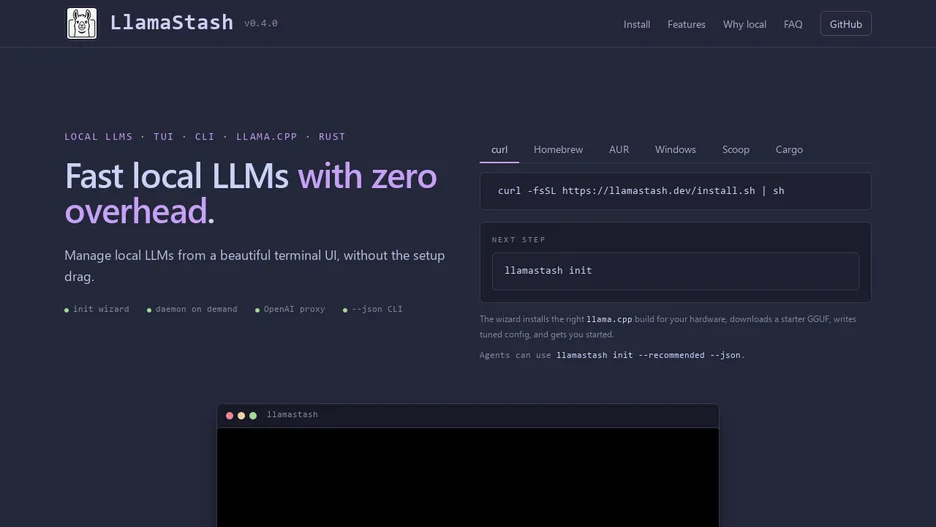
Task: Click the 'init wizard' feature tag
Action: [97, 309]
